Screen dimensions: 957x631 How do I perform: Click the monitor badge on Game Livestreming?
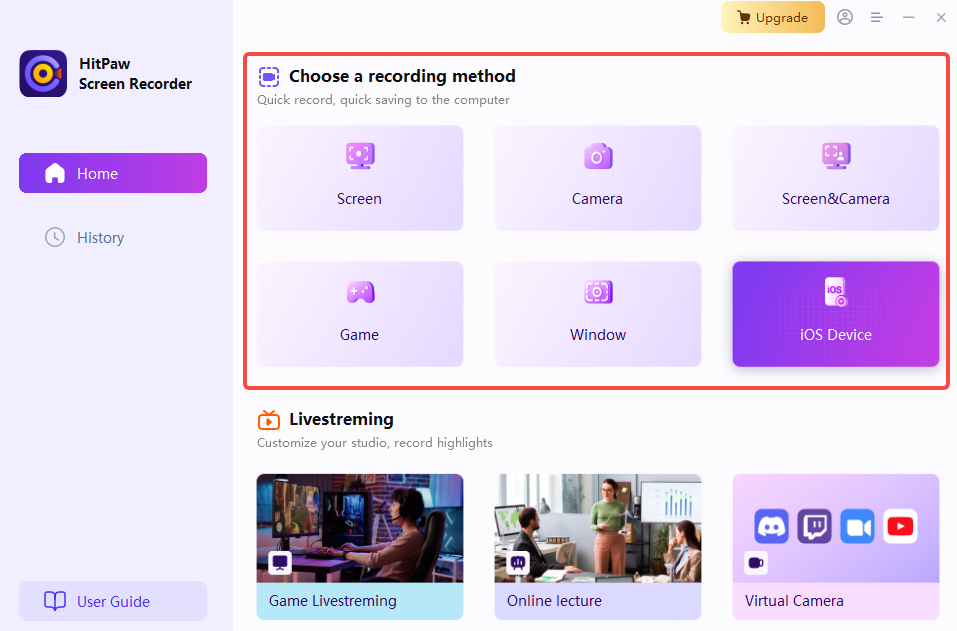tap(280, 562)
